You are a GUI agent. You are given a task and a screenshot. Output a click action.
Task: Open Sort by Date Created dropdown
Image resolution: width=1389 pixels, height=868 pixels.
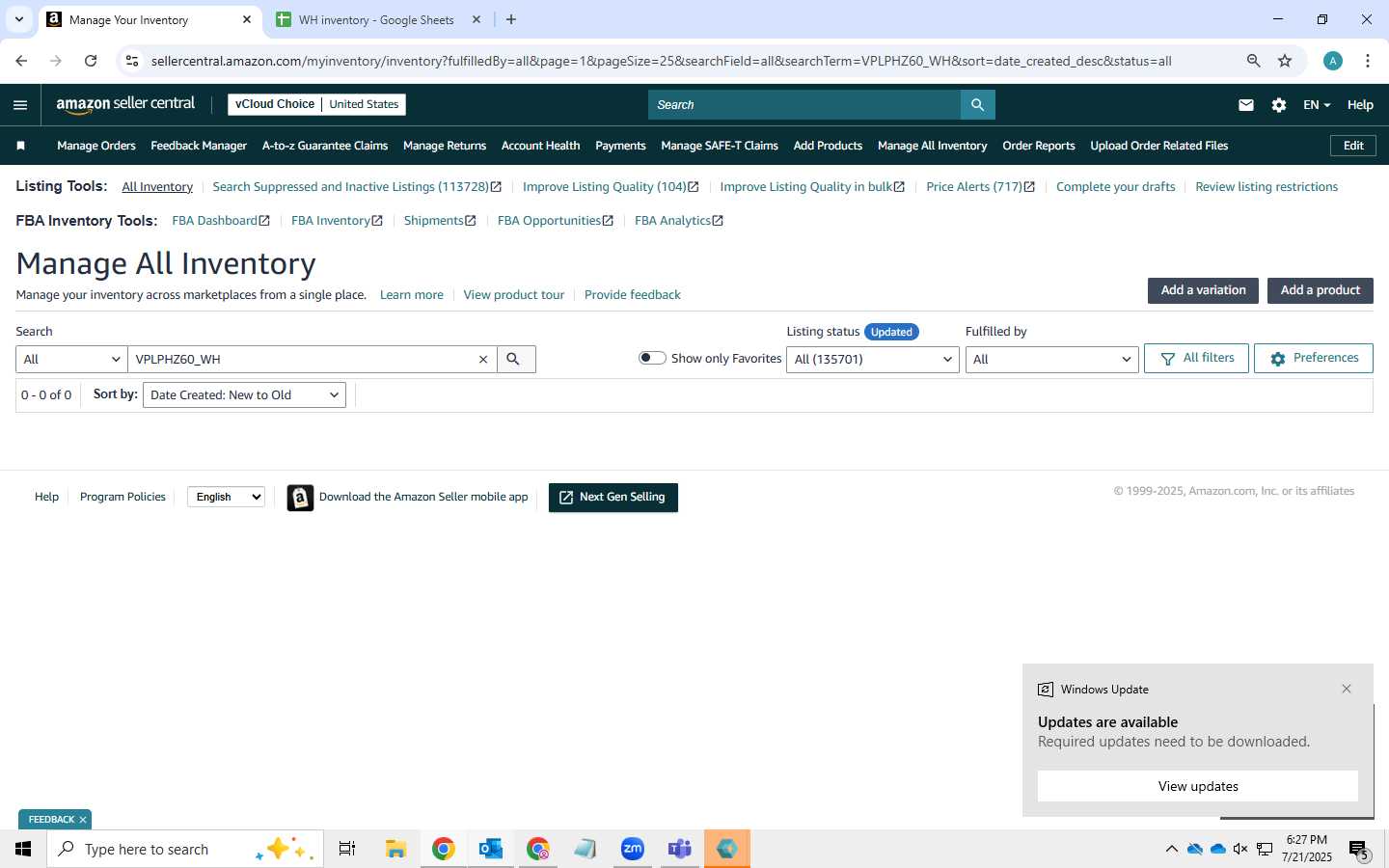click(x=244, y=394)
